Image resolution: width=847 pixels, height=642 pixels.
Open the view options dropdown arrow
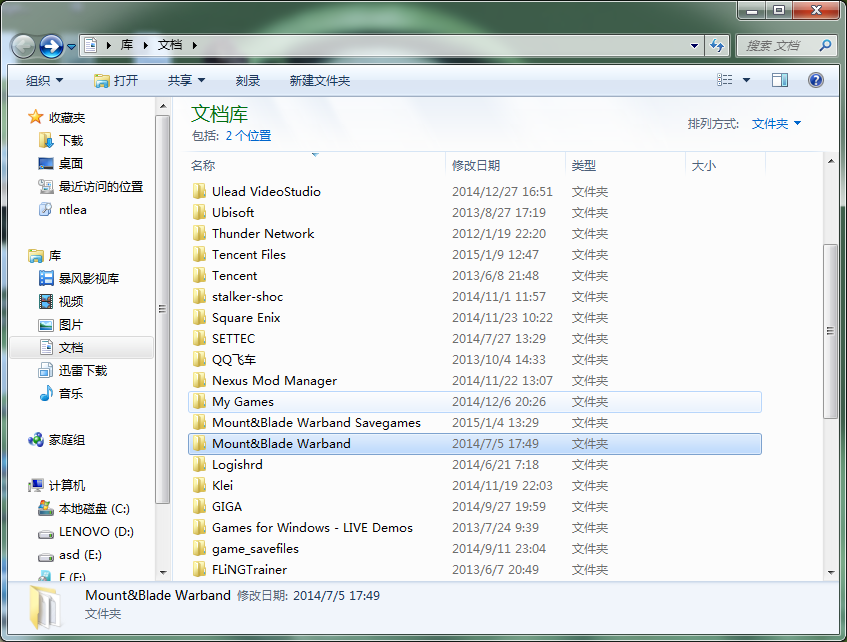[747, 80]
